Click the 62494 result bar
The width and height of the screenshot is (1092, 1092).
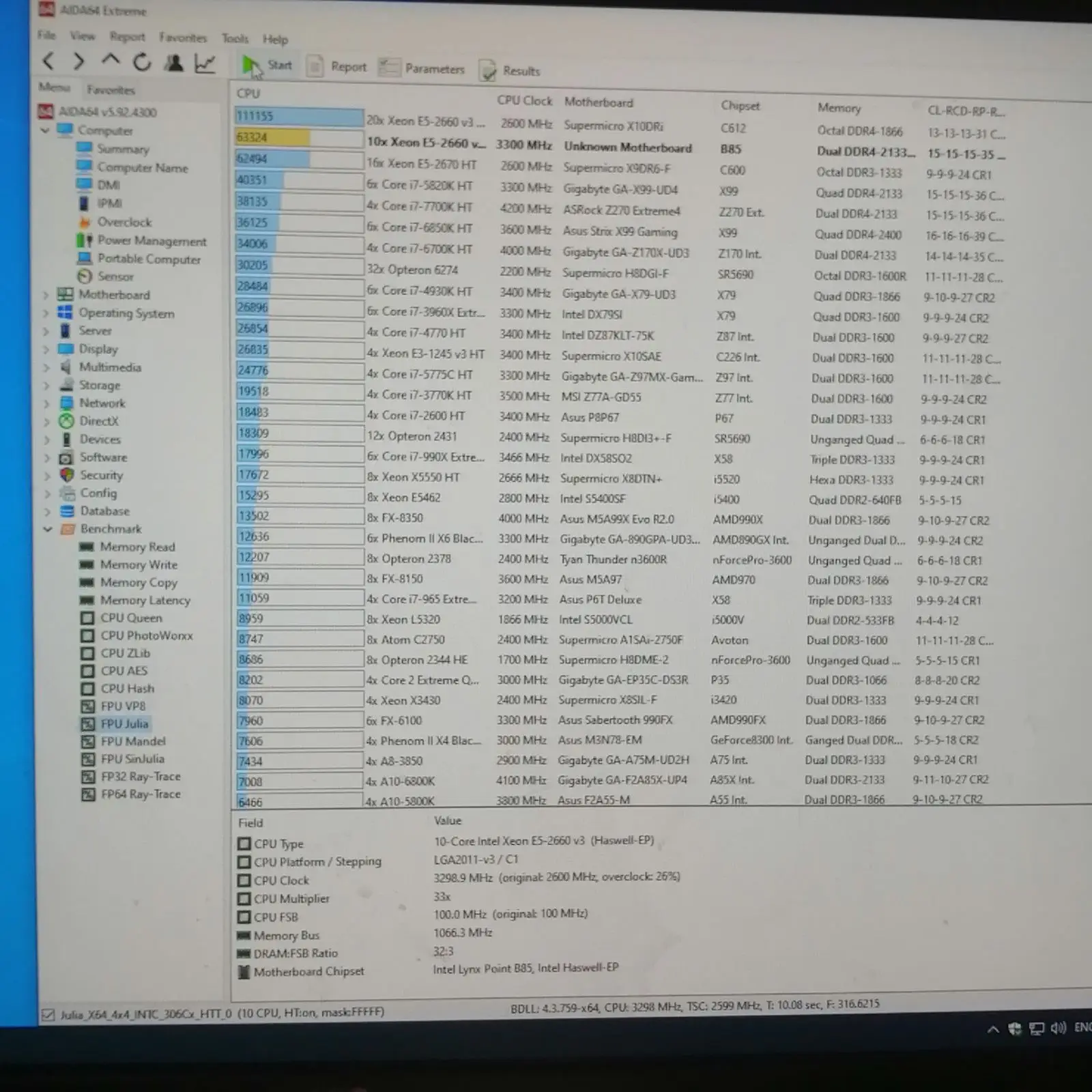[272, 159]
